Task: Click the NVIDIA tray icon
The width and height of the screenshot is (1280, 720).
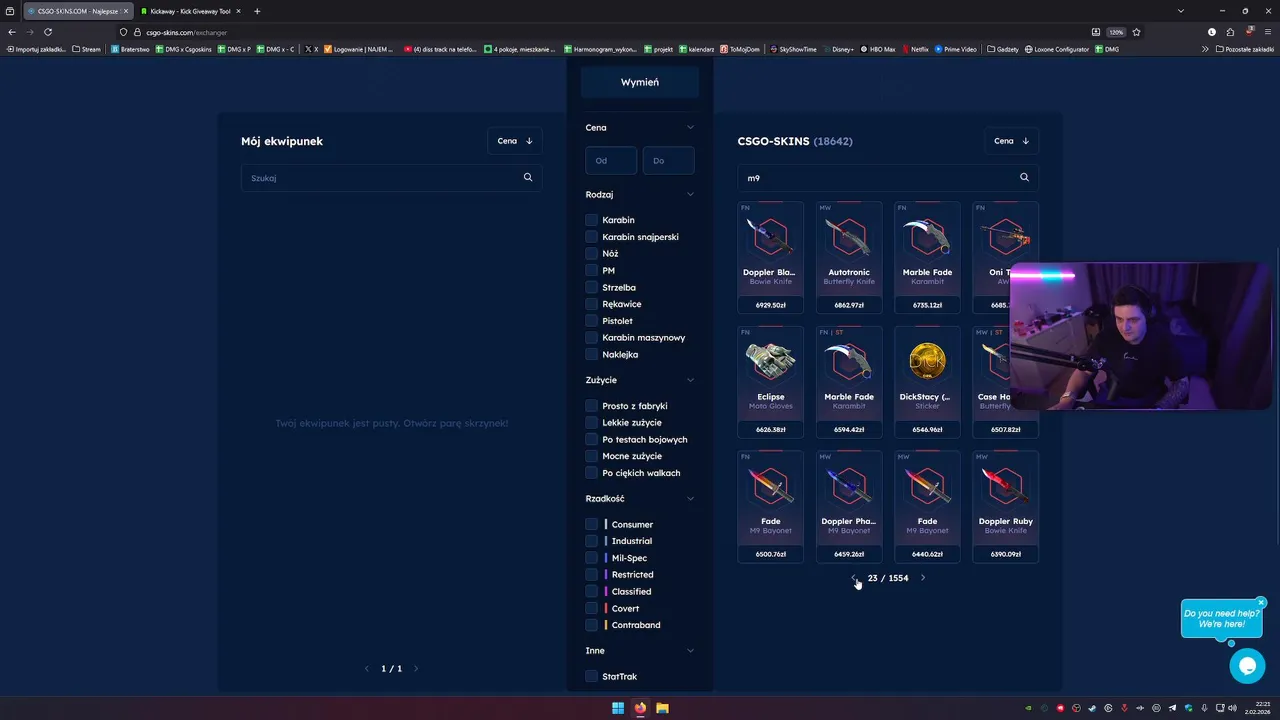Action: pos(1029,708)
